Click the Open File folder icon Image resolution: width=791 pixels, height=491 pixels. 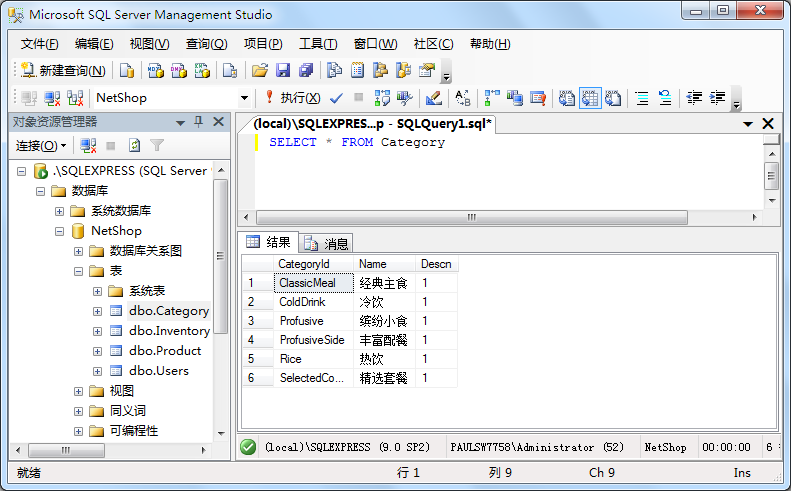tap(260, 70)
